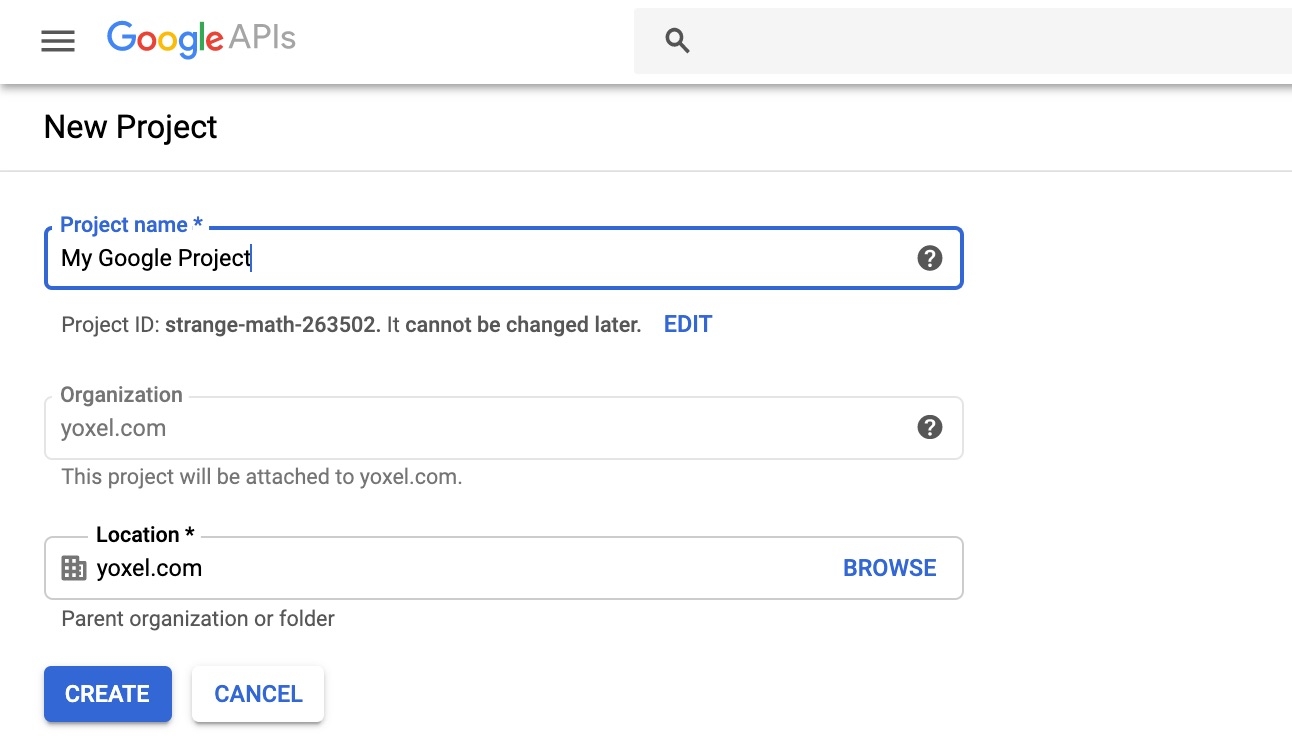Click the "Parent organization or folder" helper text

pos(198,619)
